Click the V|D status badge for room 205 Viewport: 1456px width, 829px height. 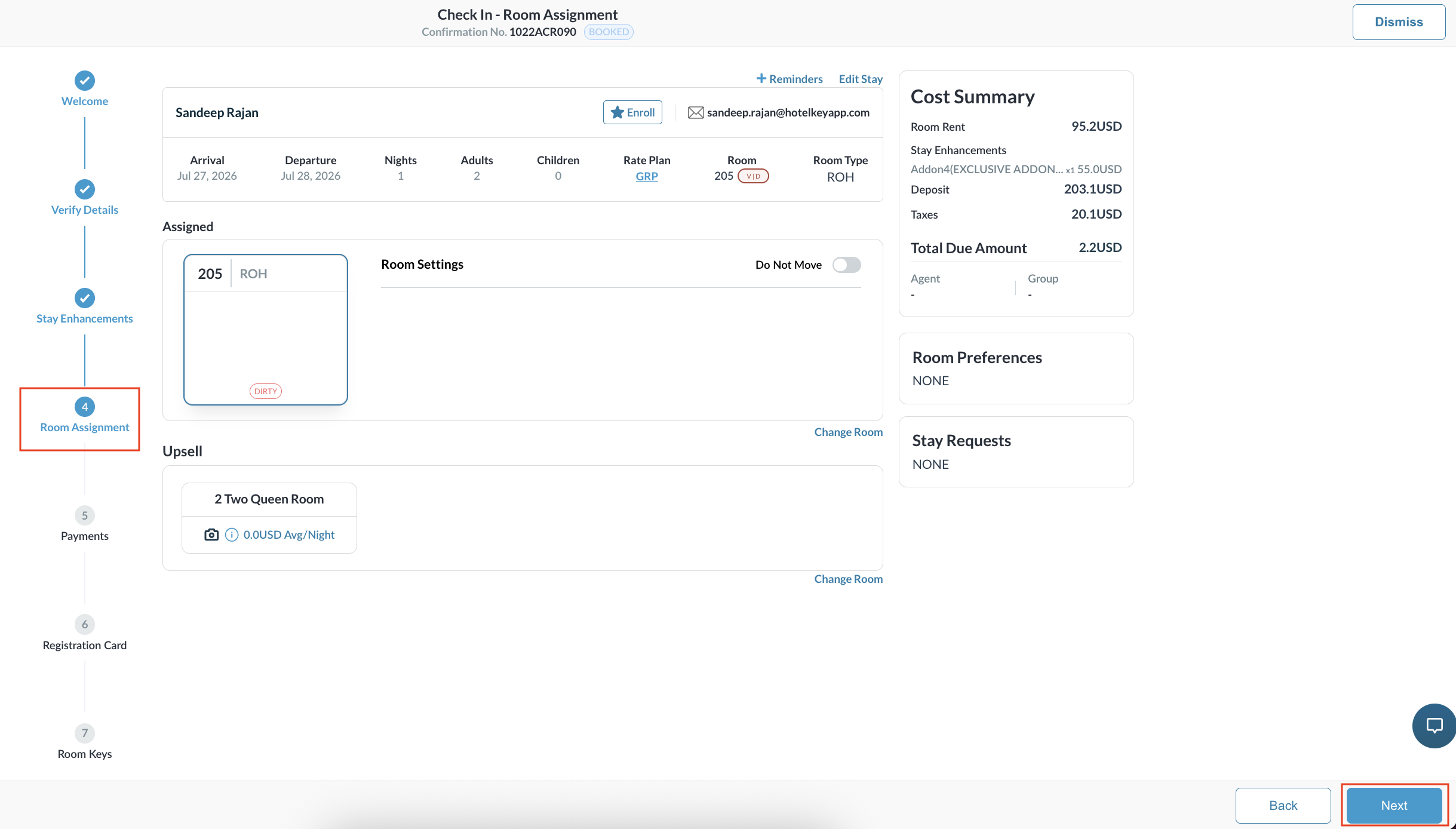coord(754,176)
